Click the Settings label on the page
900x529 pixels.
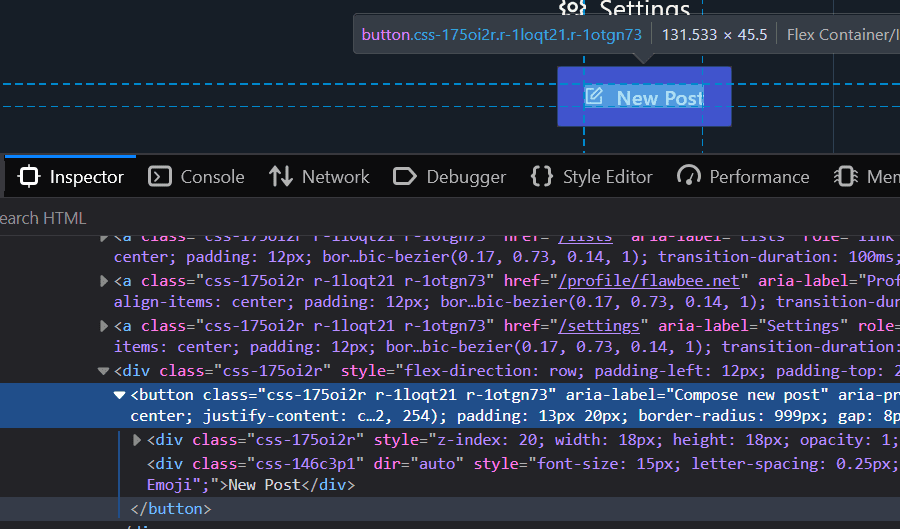645,10
